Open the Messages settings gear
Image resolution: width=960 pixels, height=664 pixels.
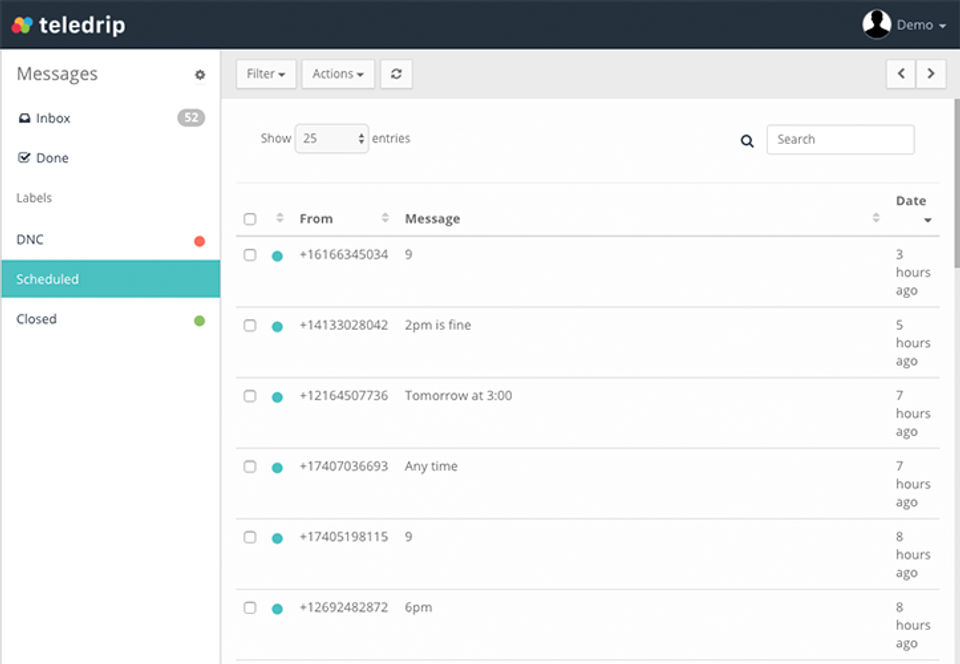[200, 75]
